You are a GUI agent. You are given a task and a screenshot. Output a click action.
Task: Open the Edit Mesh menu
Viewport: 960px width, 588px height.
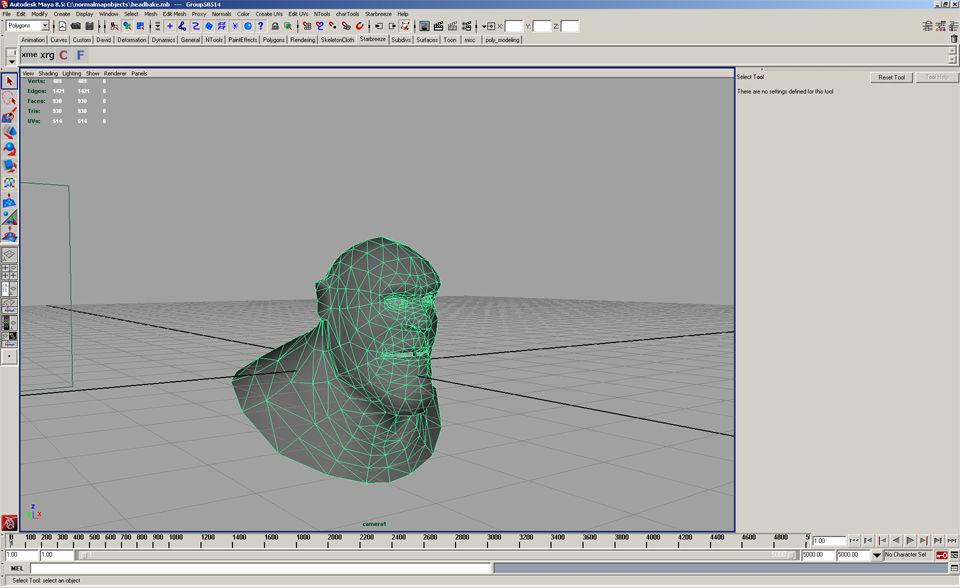coord(174,13)
